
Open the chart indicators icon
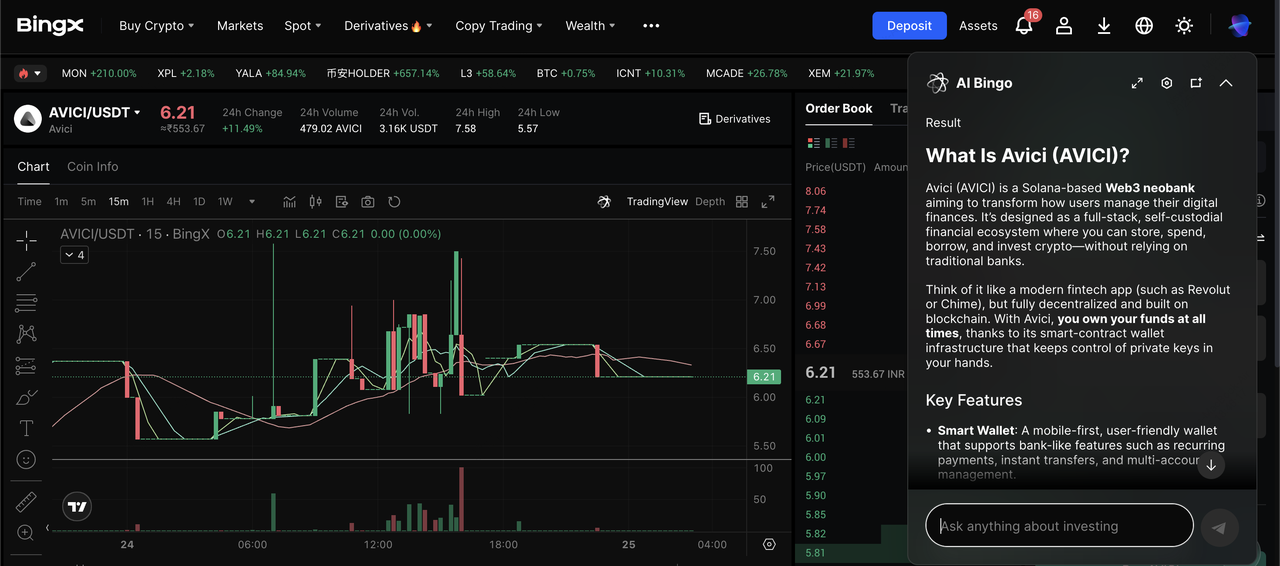(x=289, y=202)
